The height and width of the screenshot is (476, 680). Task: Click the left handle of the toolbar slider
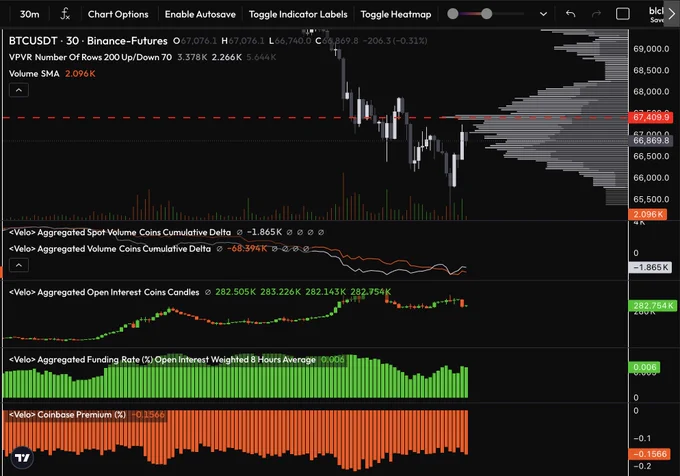[x=453, y=14]
